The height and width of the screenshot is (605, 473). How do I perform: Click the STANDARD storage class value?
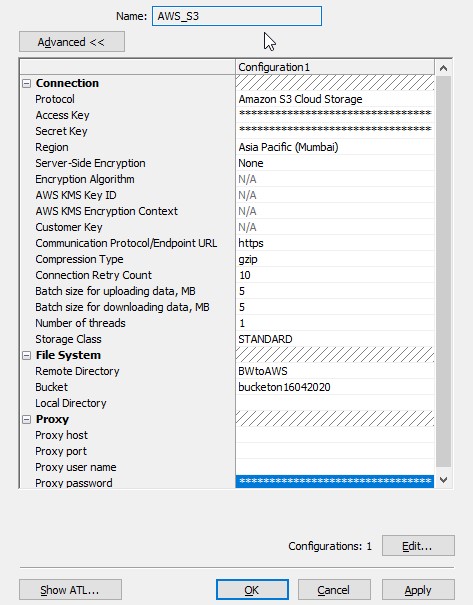point(335,339)
